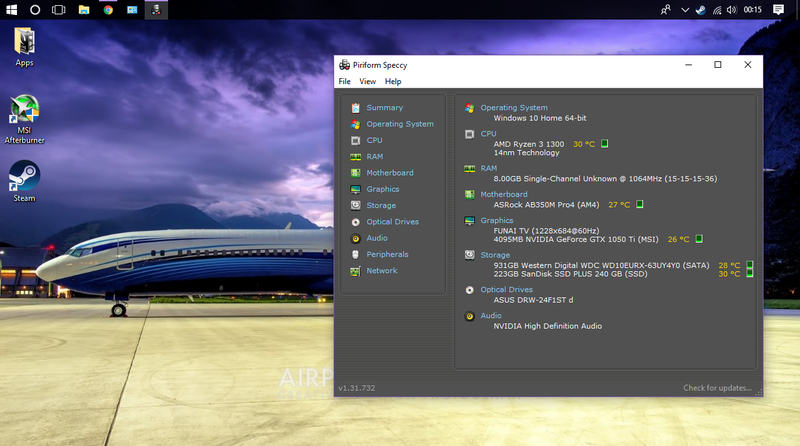Click the Summary clipboard icon in the sidebar
Viewport: 800px width, 446px height.
pyautogui.click(x=356, y=108)
